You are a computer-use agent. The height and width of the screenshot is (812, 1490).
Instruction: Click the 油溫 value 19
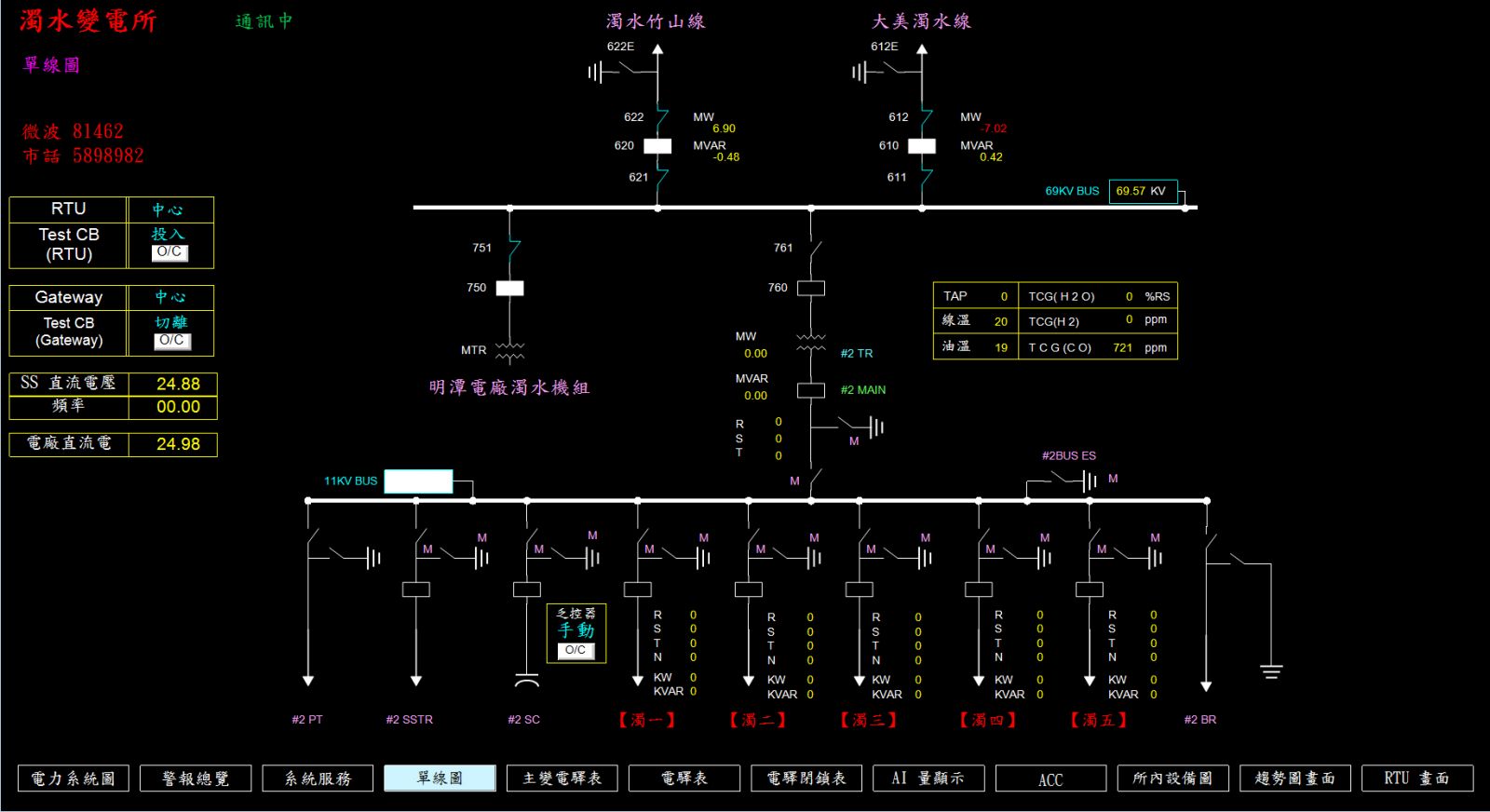point(1001,347)
